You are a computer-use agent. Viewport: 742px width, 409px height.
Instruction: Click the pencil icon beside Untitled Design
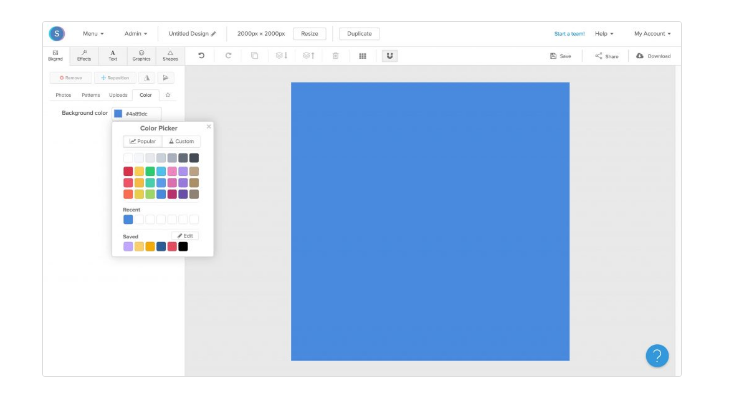[213, 34]
